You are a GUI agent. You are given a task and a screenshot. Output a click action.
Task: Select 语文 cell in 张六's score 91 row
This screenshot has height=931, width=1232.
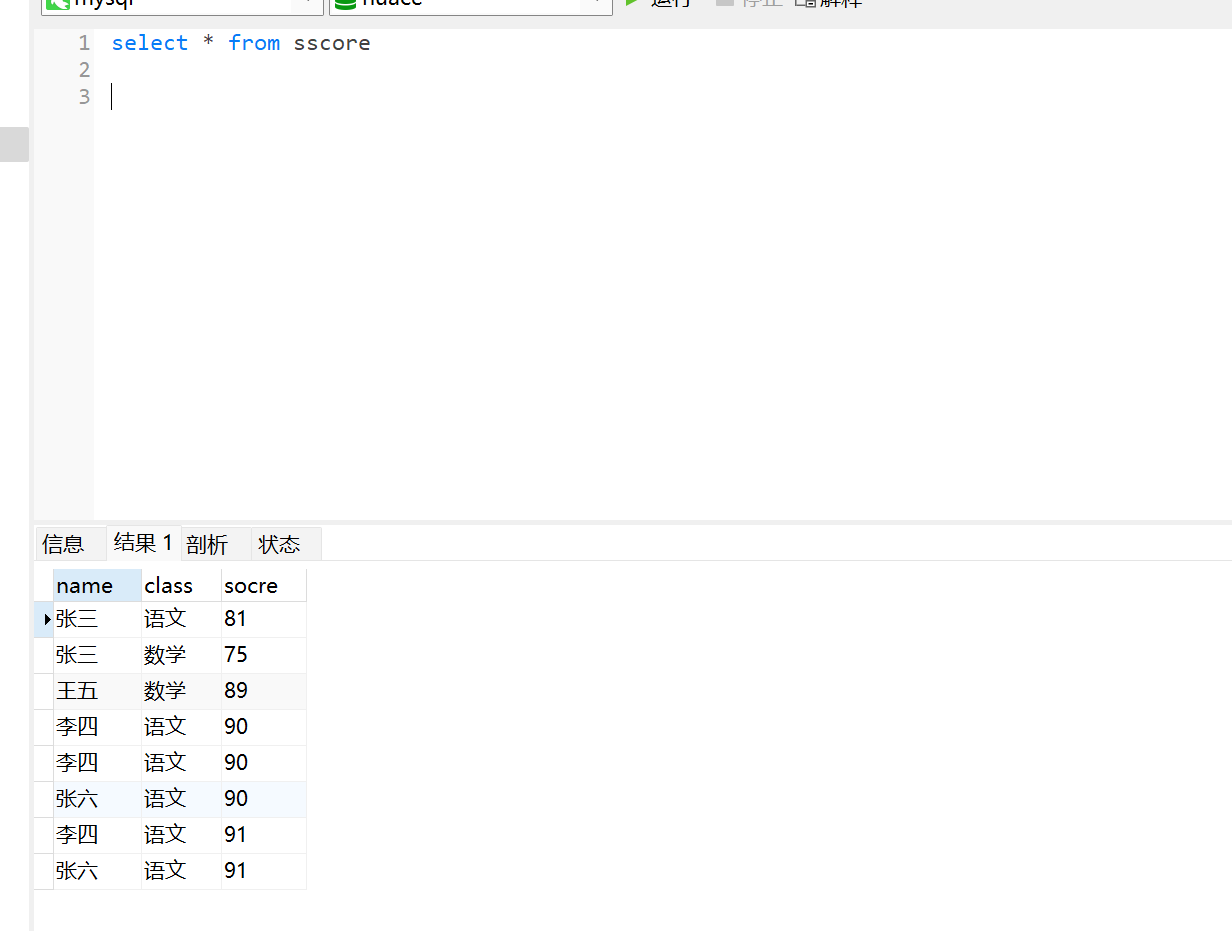tap(181, 872)
